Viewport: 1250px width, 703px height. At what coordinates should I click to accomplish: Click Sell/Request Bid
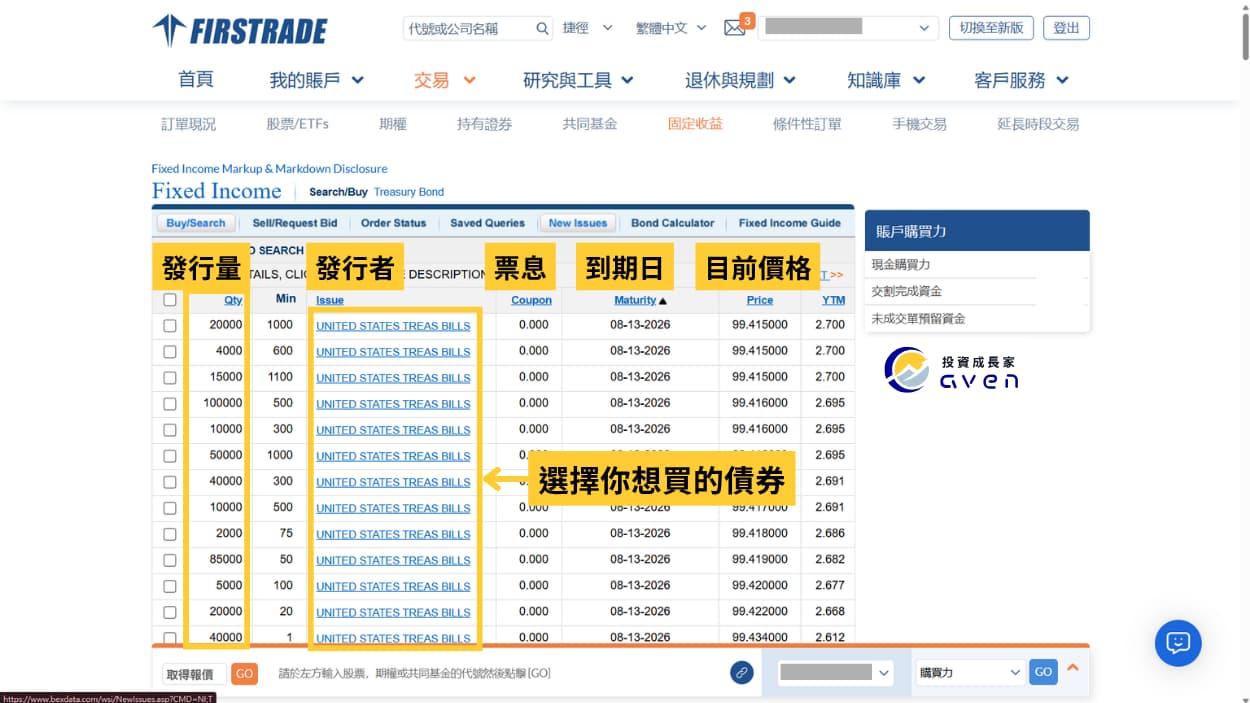[295, 223]
